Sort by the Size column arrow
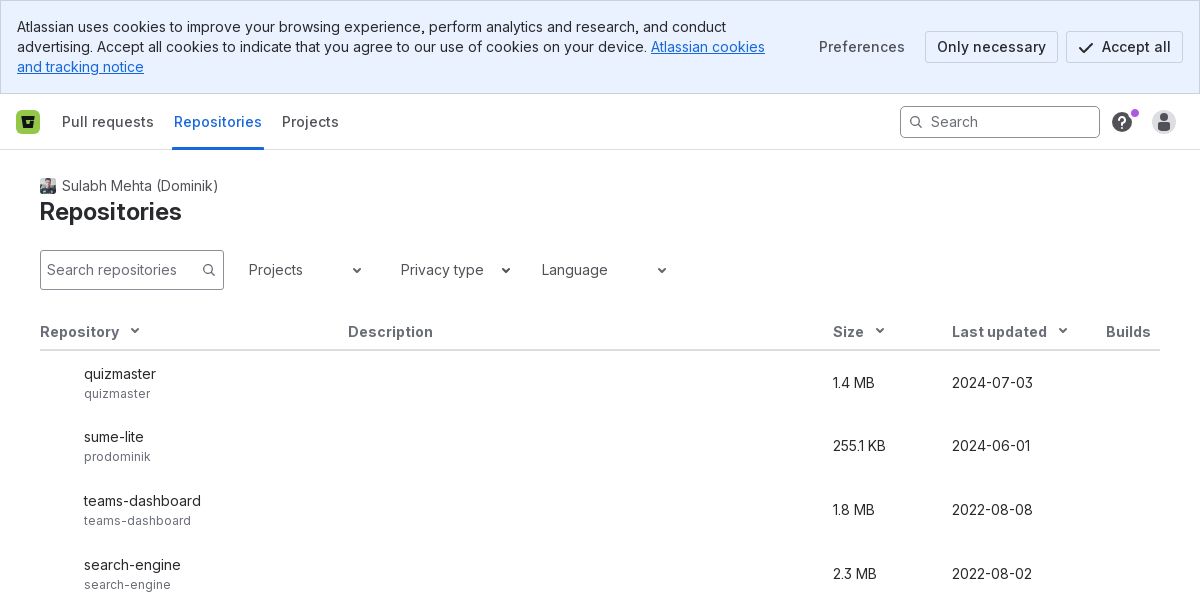 pos(880,331)
